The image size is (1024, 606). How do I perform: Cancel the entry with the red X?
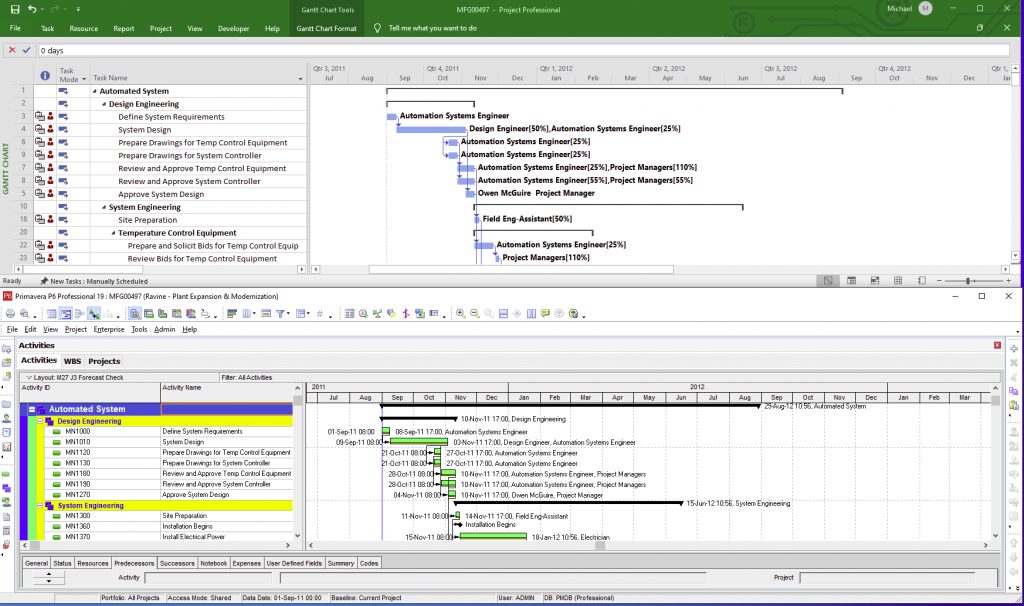point(12,50)
